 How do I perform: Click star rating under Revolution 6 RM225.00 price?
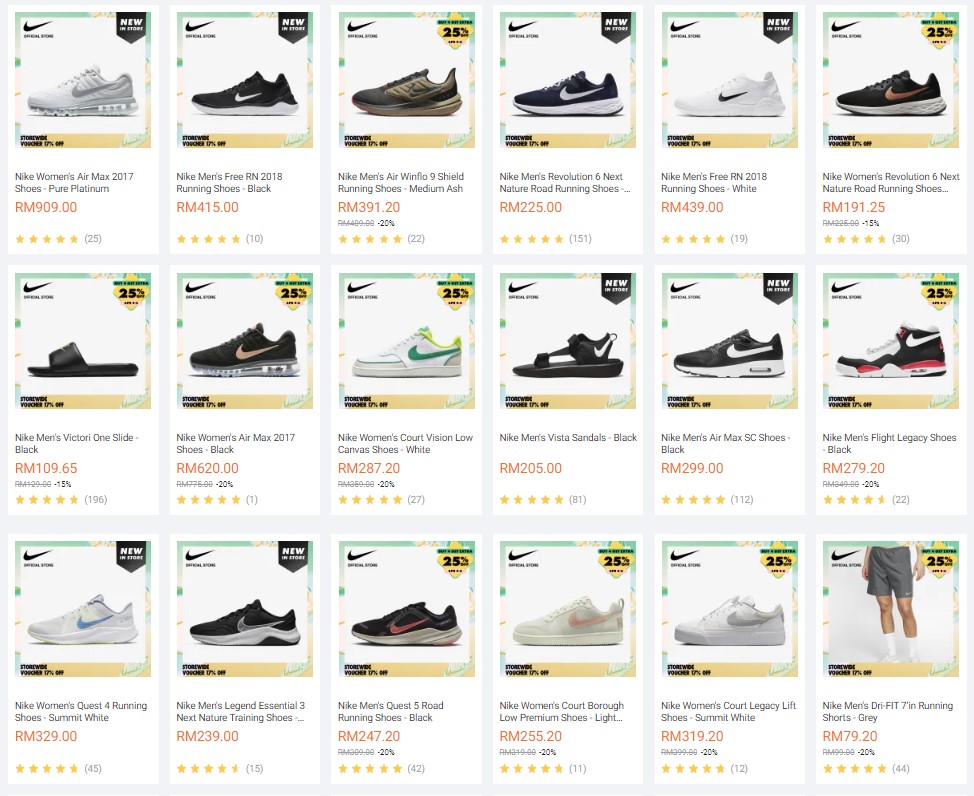click(x=531, y=239)
